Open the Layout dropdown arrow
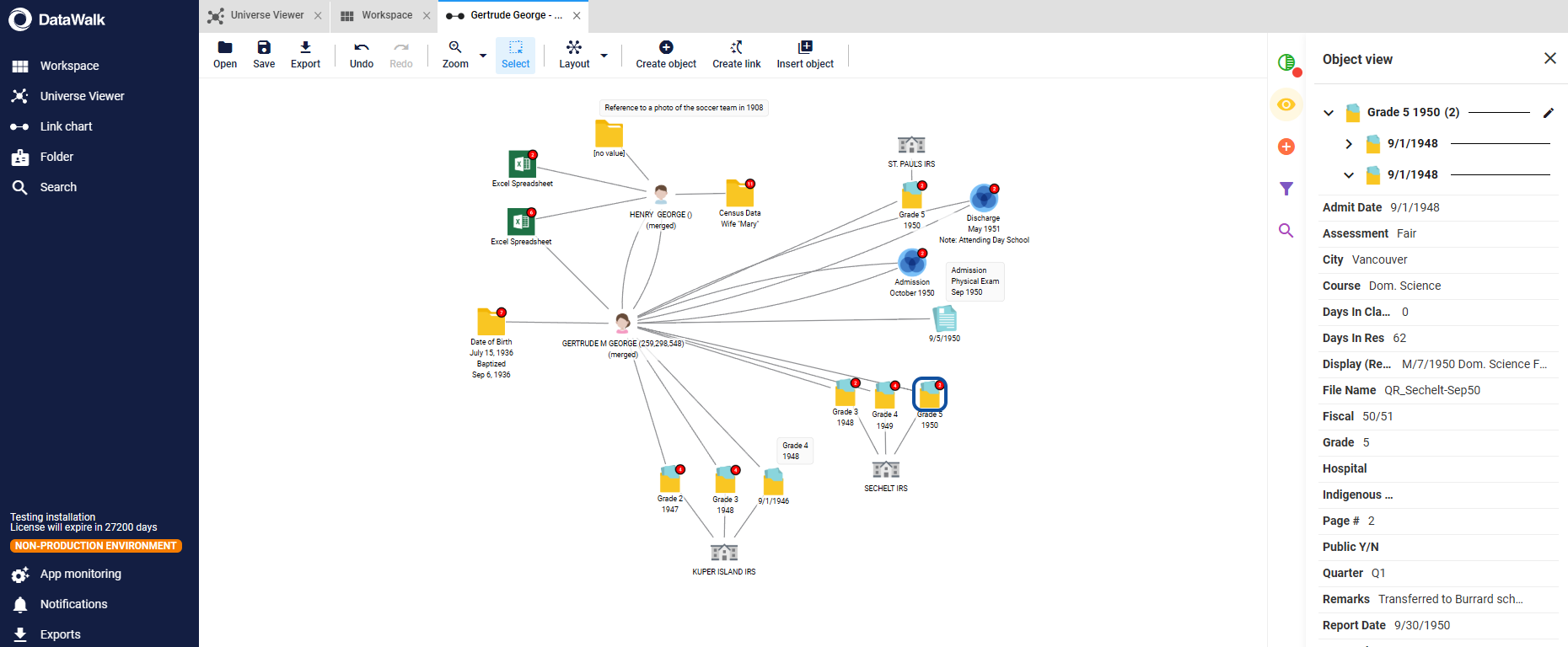The width and height of the screenshot is (1568, 647). pyautogui.click(x=604, y=56)
